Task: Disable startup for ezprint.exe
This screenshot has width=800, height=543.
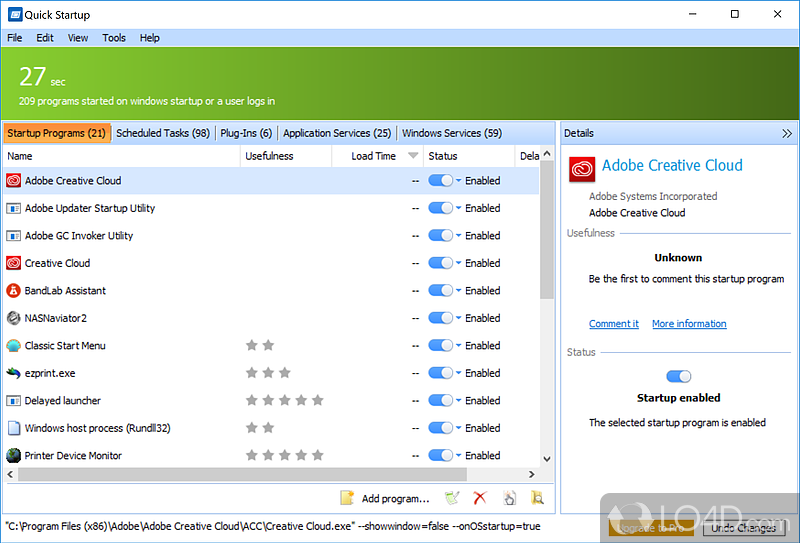Action: [x=440, y=373]
